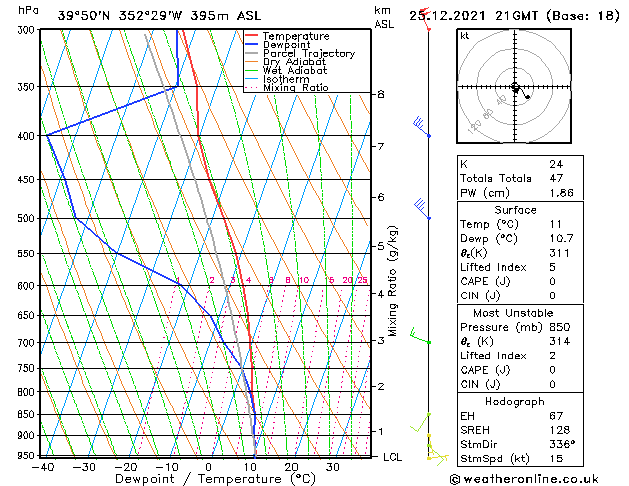Click the green wind barb at 700 hPa
The image size is (629, 486).
pyautogui.click(x=420, y=336)
